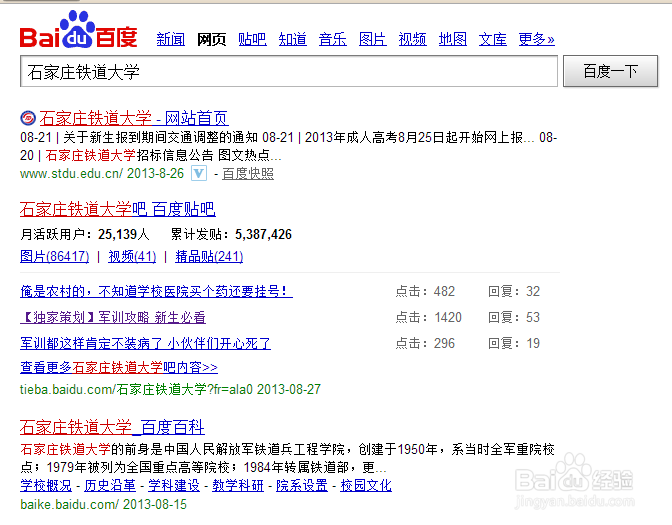Open 学校概况 baike section
This screenshot has height=525, width=672.
click(46, 485)
